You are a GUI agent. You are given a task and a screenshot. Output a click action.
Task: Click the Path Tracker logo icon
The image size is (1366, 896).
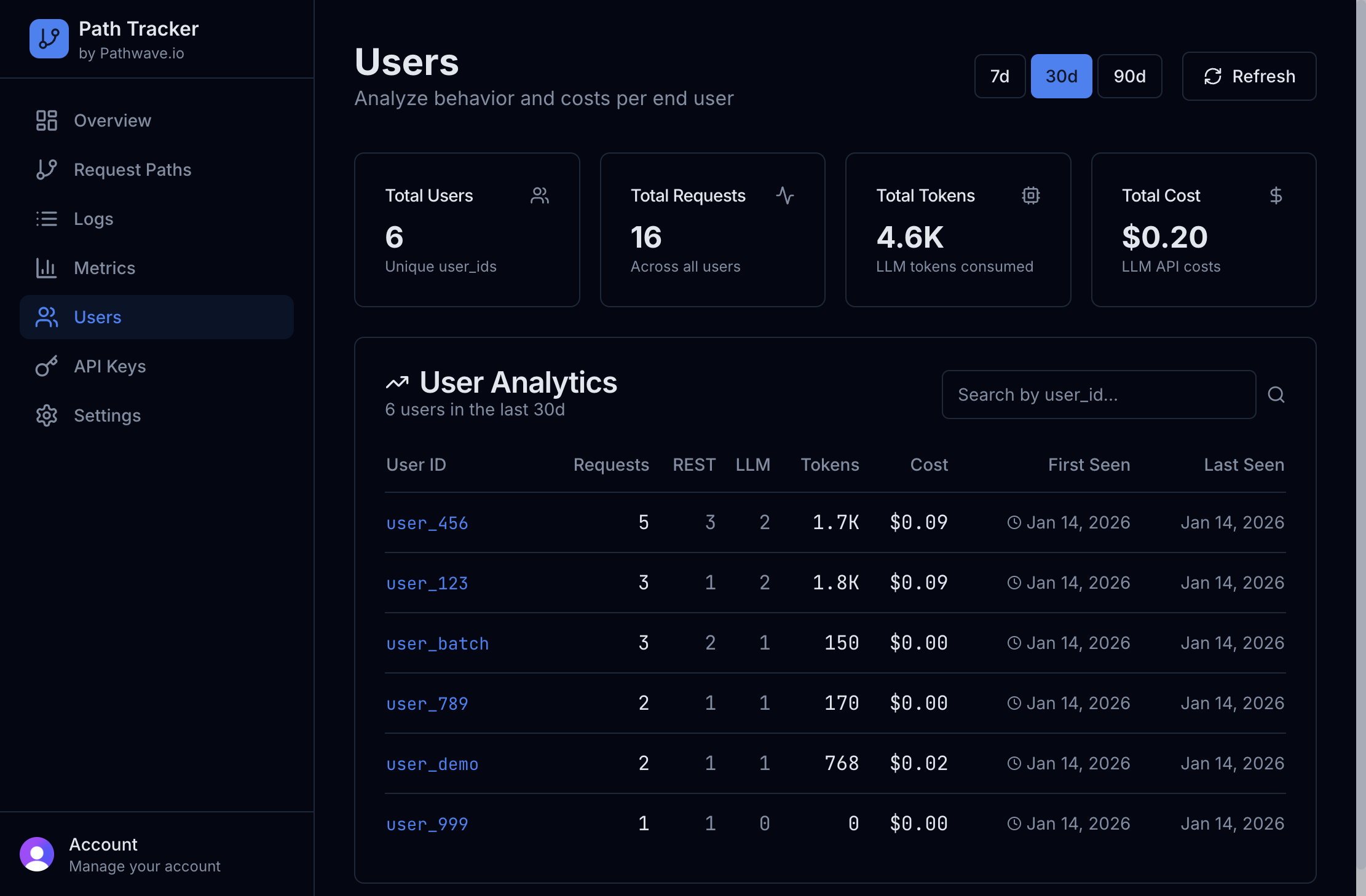coord(49,39)
